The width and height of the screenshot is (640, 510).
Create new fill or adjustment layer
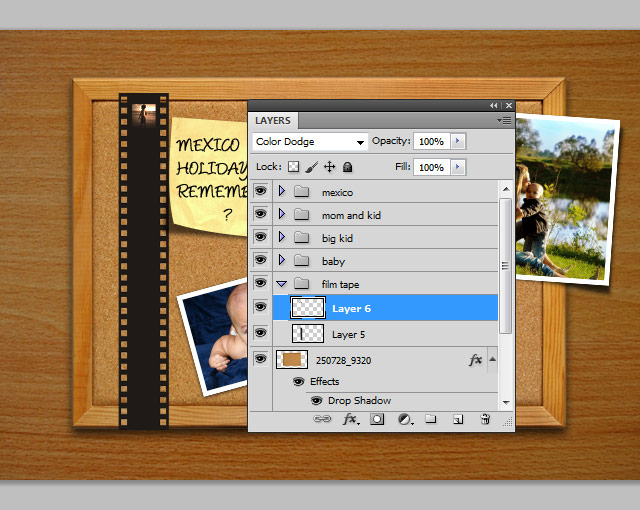click(x=405, y=420)
